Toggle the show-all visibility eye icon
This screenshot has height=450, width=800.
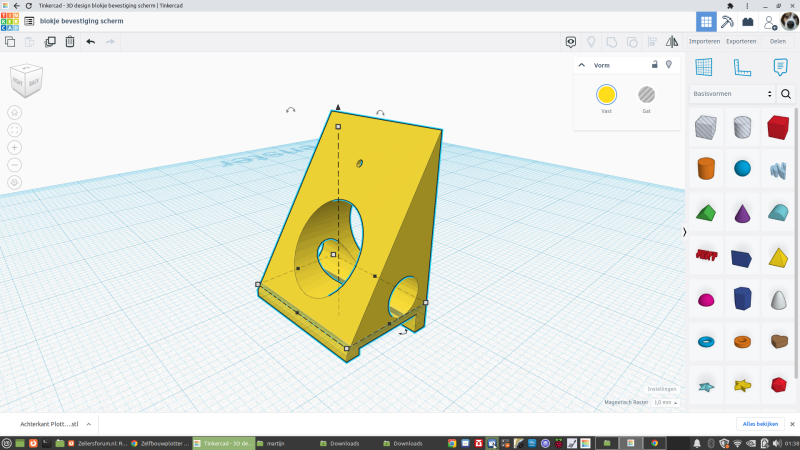(x=571, y=42)
